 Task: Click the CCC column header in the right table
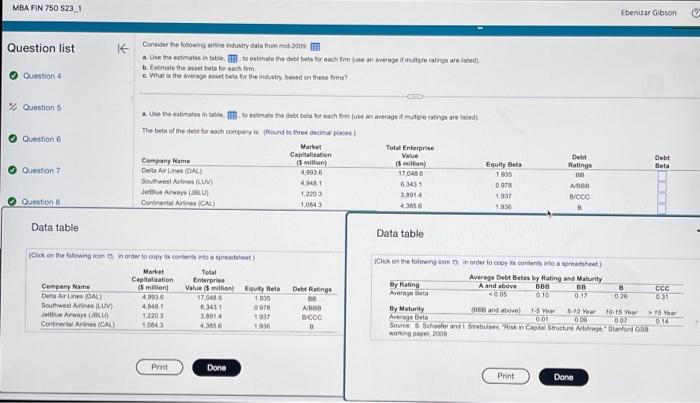tap(662, 288)
